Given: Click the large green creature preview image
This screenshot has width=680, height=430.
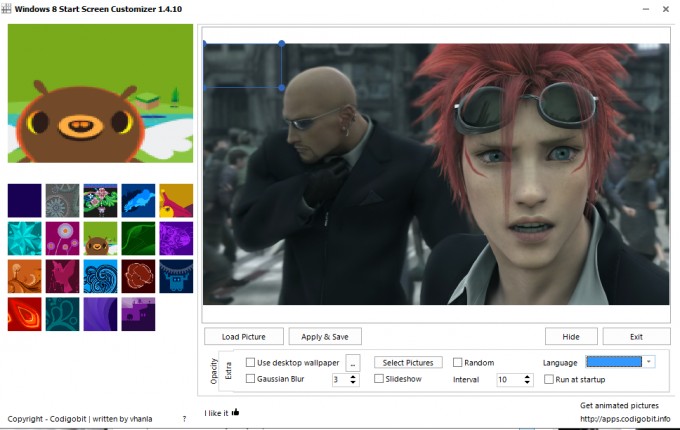Looking at the screenshot, I should 100,93.
